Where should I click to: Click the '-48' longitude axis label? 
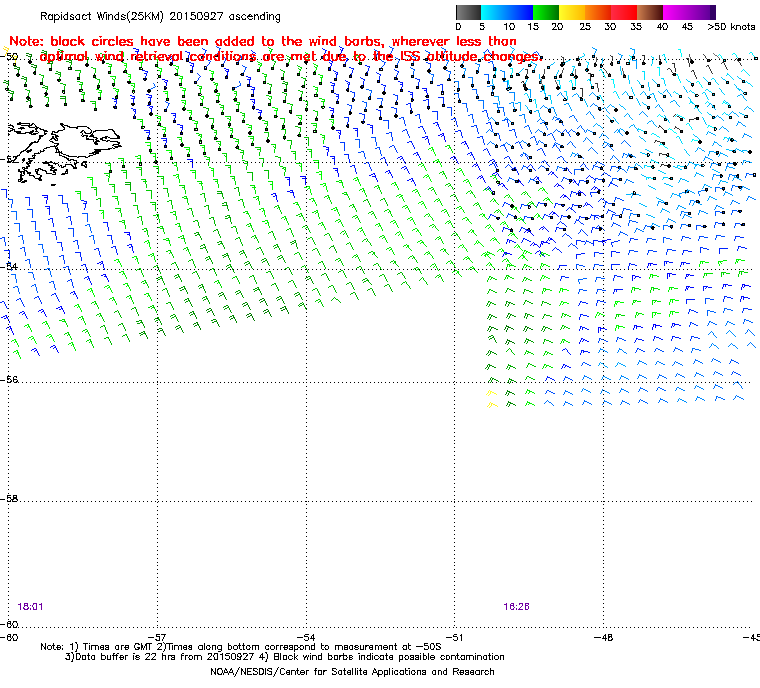point(603,637)
